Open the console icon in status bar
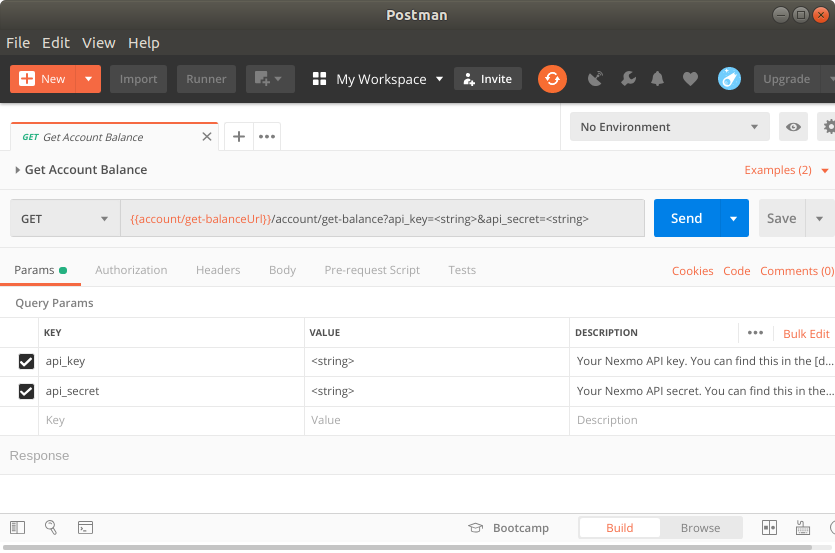 tap(86, 528)
